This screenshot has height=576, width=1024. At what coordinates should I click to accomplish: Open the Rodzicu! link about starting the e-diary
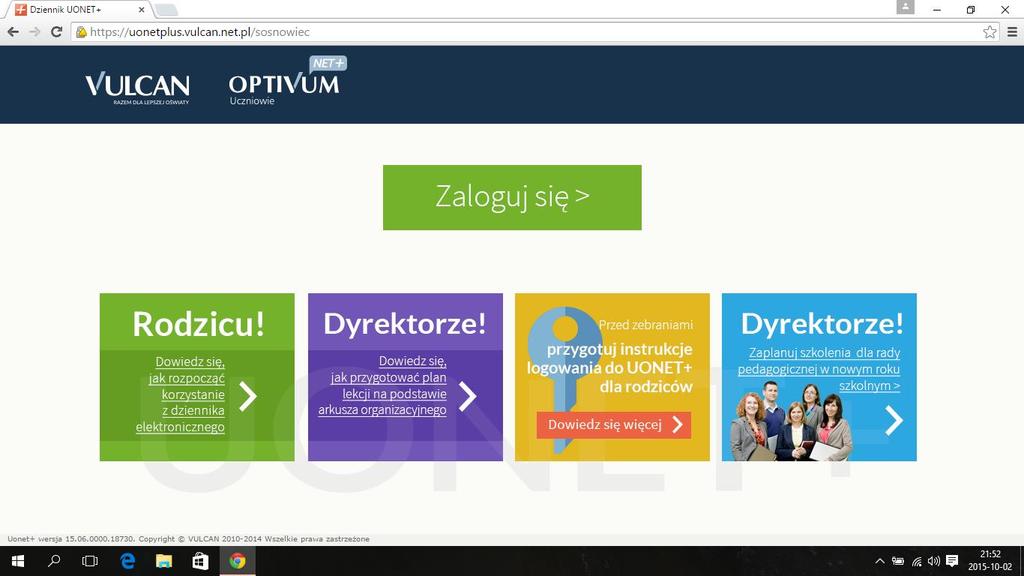(181, 394)
